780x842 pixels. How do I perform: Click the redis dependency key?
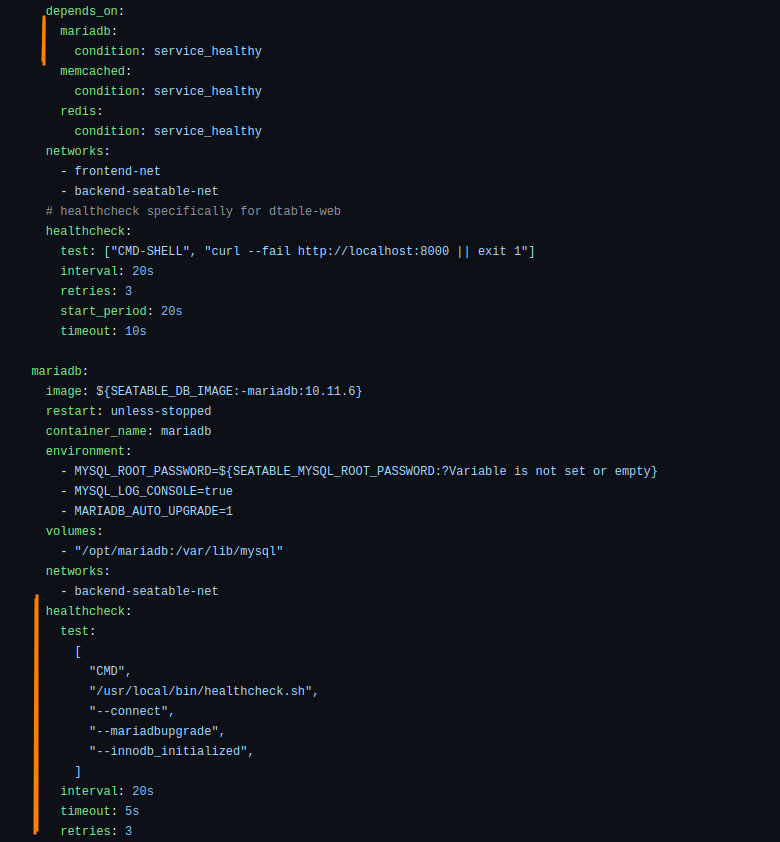coord(78,111)
